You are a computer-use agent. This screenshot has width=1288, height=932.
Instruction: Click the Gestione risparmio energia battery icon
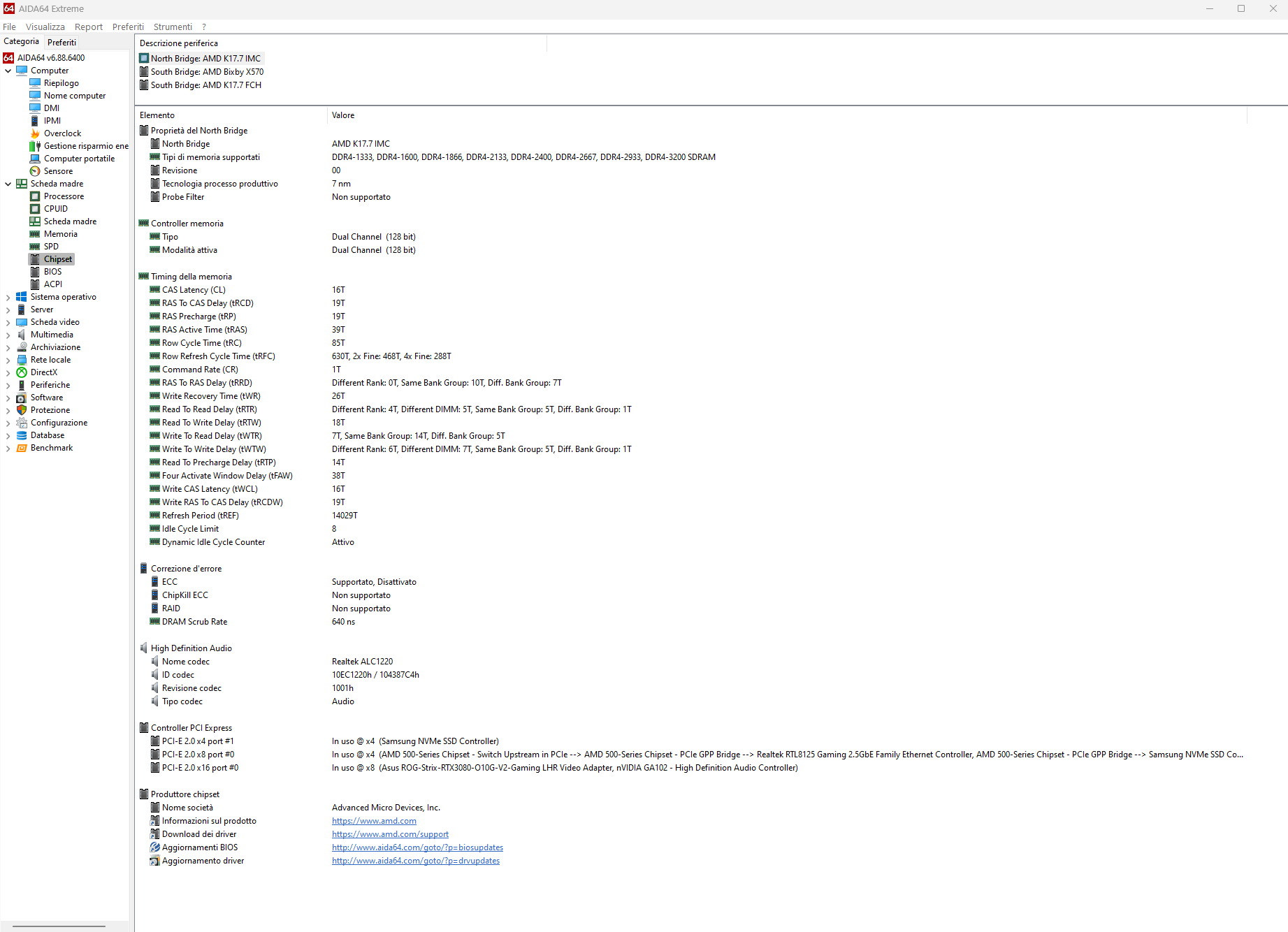click(x=35, y=146)
